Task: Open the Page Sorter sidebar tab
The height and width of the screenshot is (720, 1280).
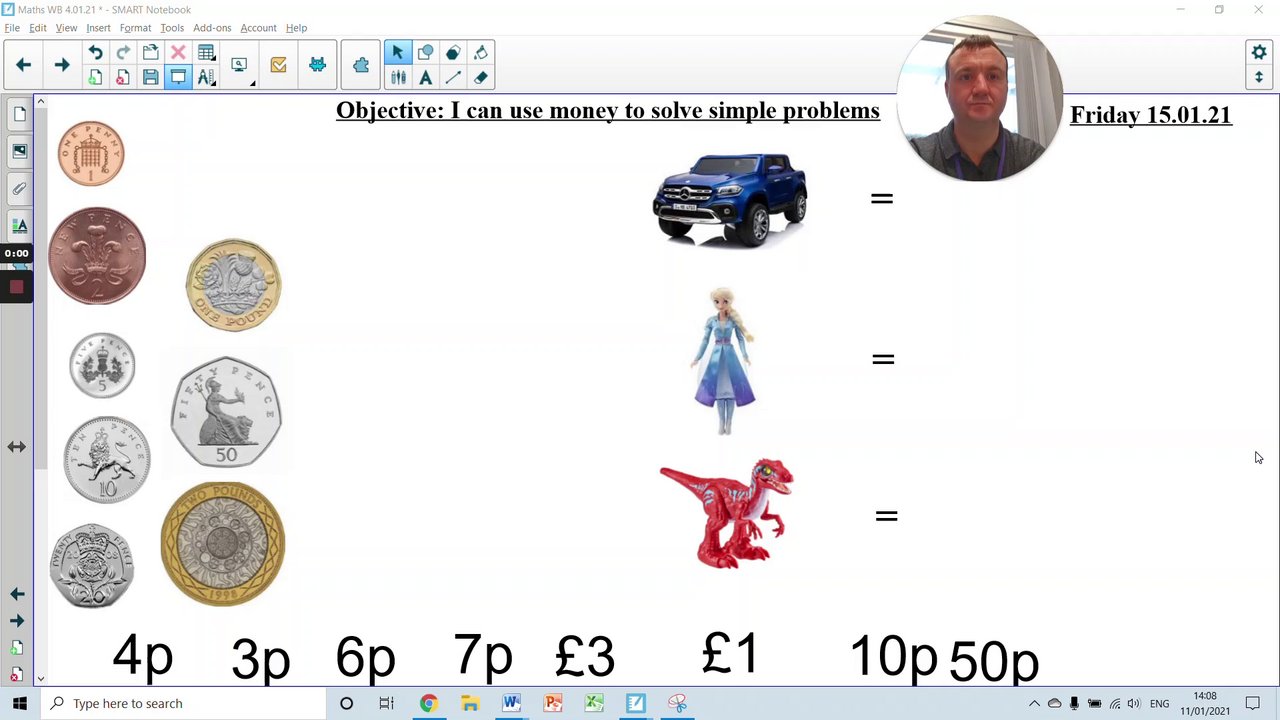Action: tap(19, 115)
